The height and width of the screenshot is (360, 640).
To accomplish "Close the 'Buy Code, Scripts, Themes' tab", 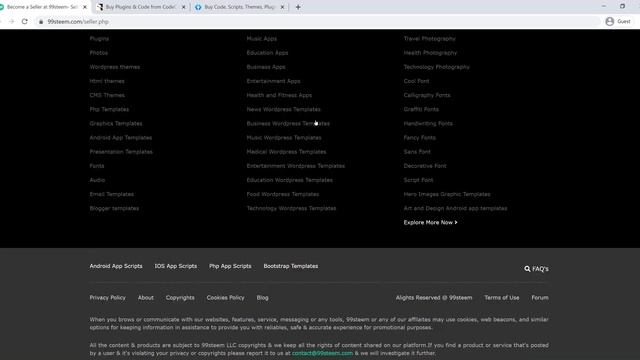I will point(282,7).
